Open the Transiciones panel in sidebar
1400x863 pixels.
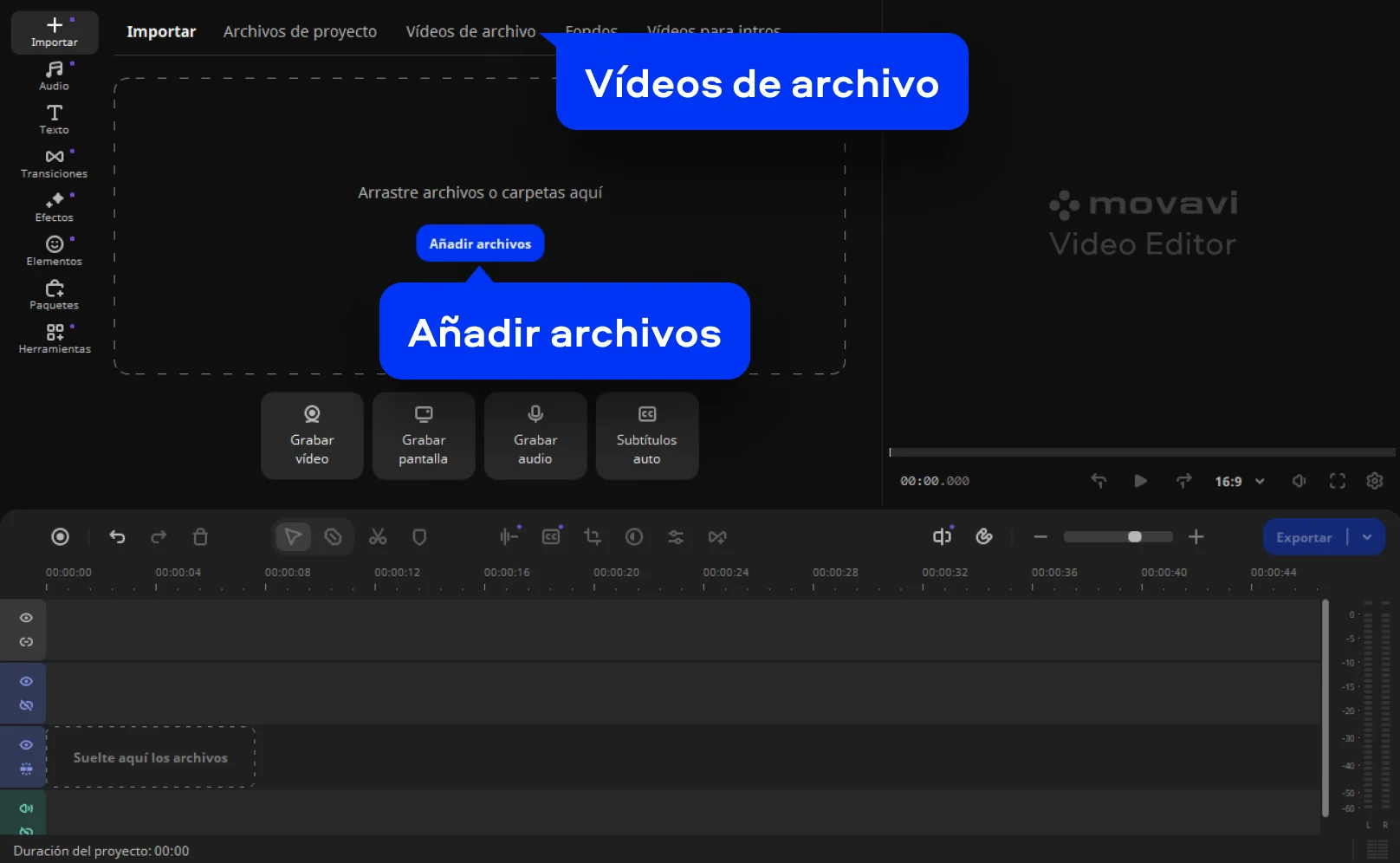(x=54, y=163)
